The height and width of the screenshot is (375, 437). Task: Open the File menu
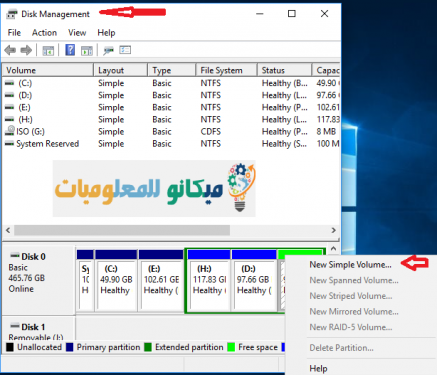(14, 33)
